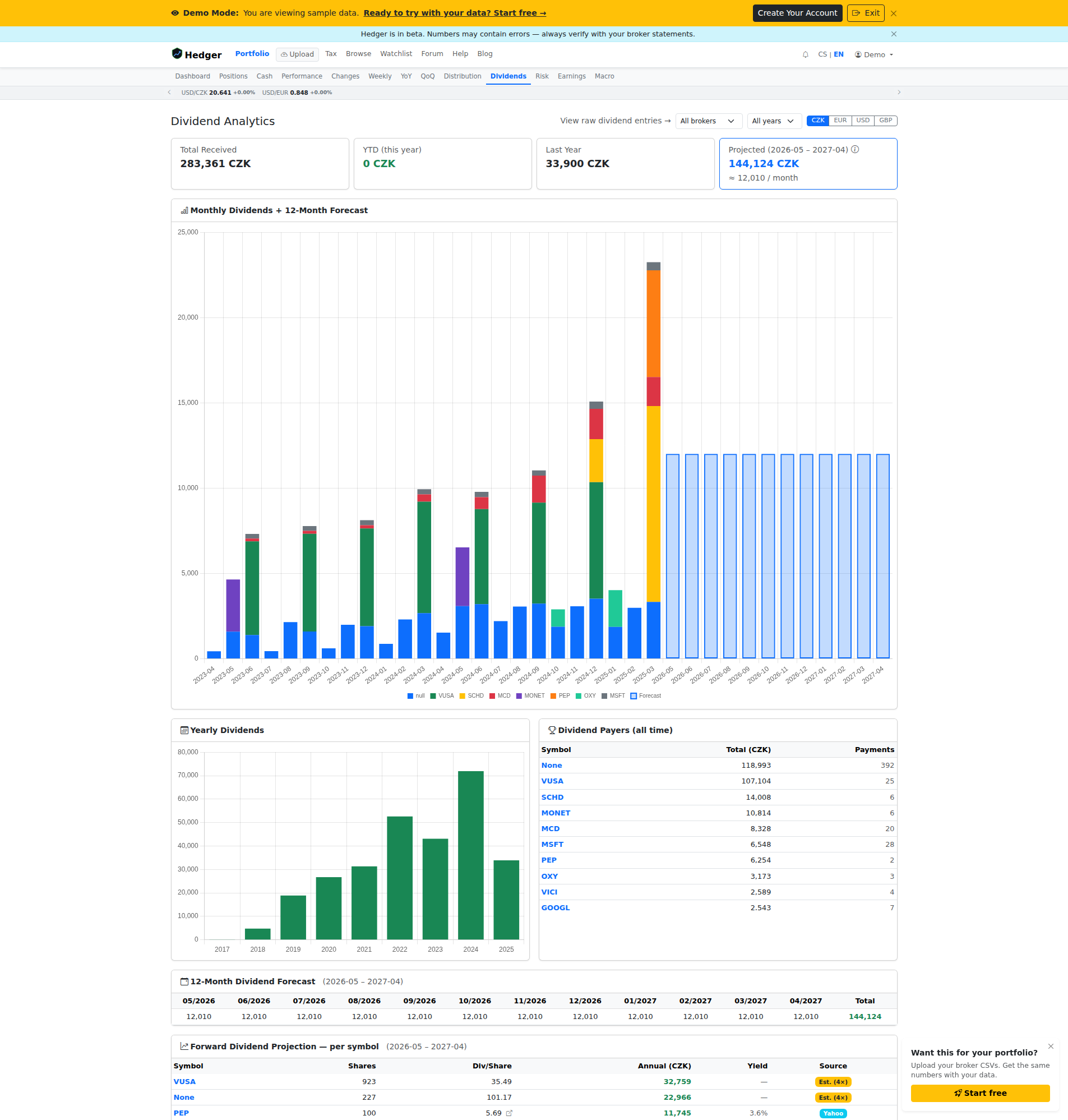
Task: Open the Risk tab
Action: tap(542, 76)
